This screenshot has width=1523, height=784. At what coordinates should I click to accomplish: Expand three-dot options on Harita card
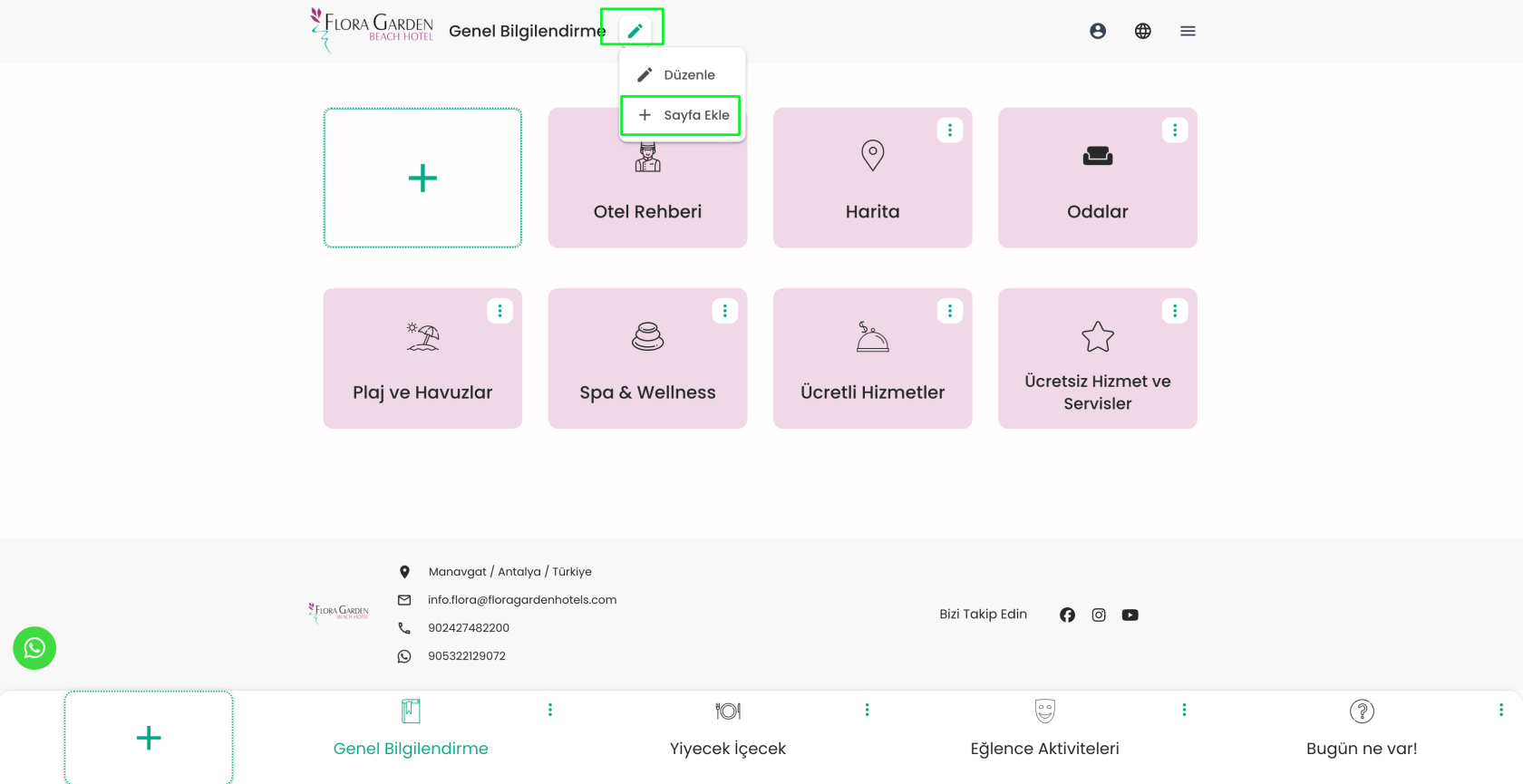coord(949,131)
